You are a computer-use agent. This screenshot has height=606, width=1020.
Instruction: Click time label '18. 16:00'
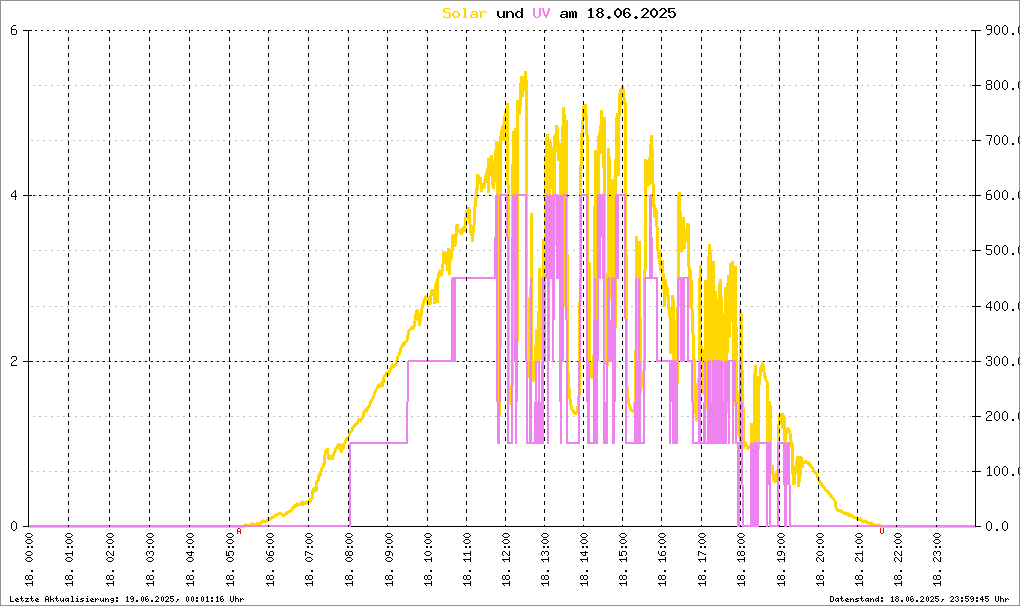(662, 560)
